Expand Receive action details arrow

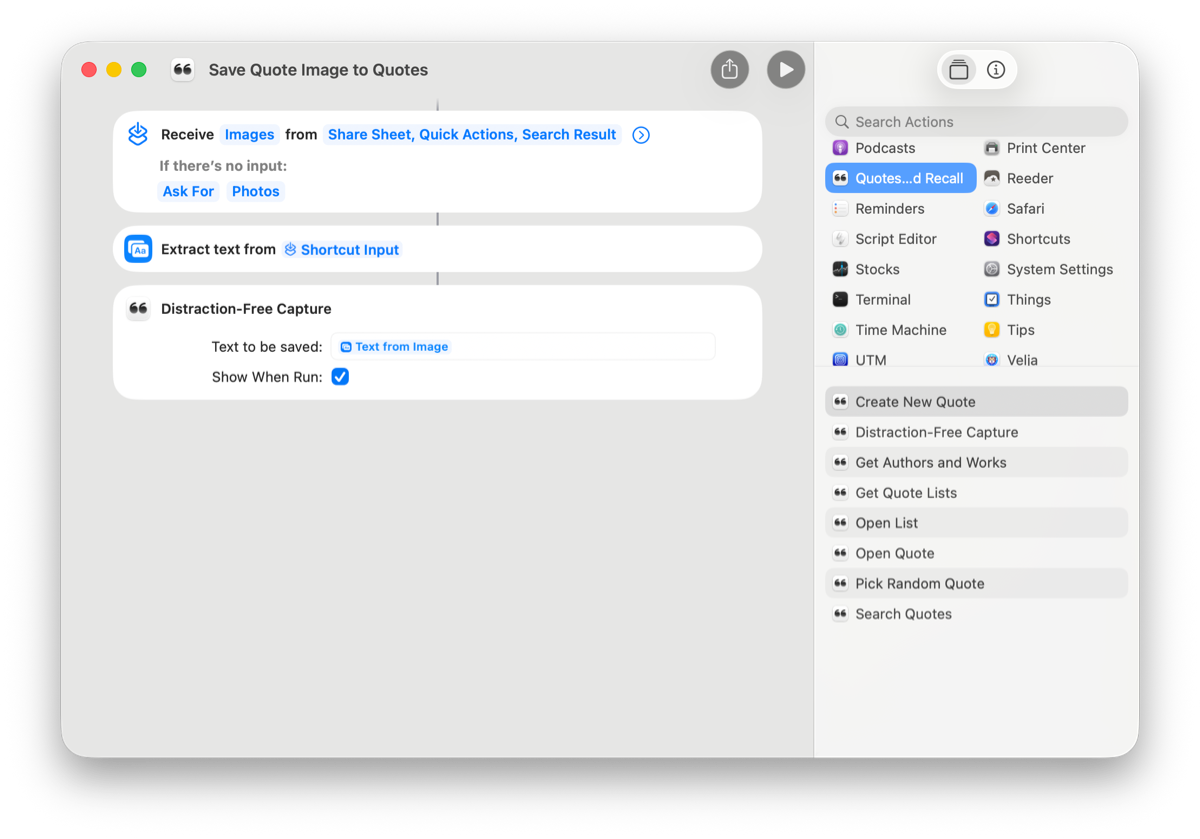[641, 135]
